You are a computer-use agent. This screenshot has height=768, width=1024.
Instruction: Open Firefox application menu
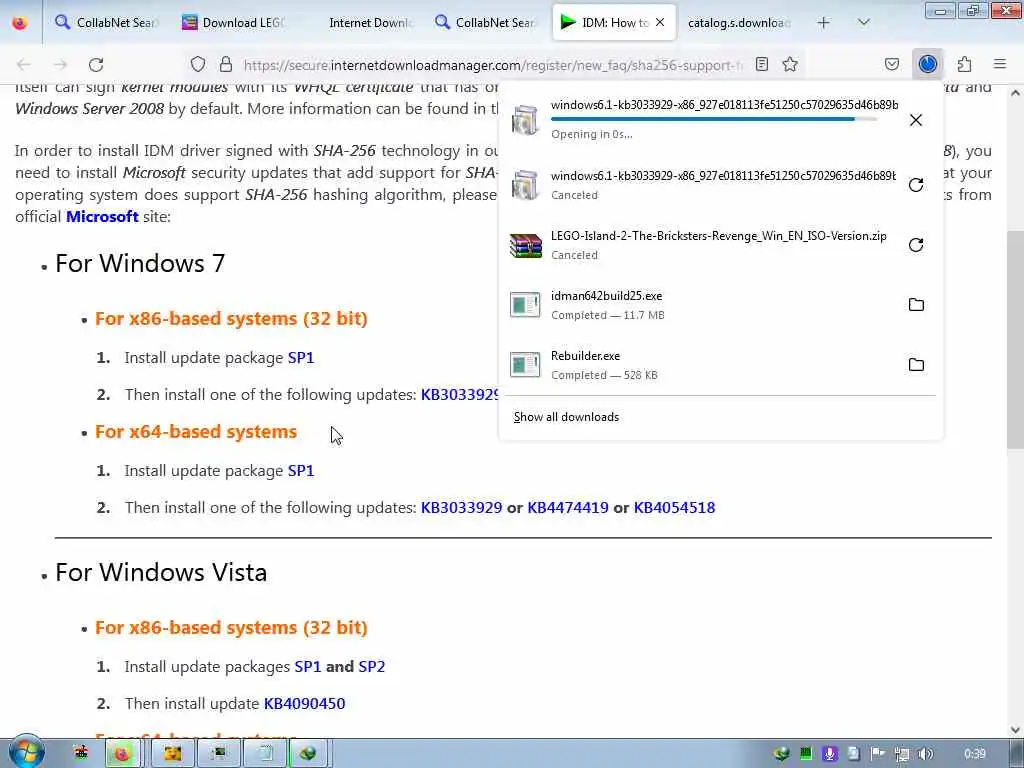(1000, 64)
